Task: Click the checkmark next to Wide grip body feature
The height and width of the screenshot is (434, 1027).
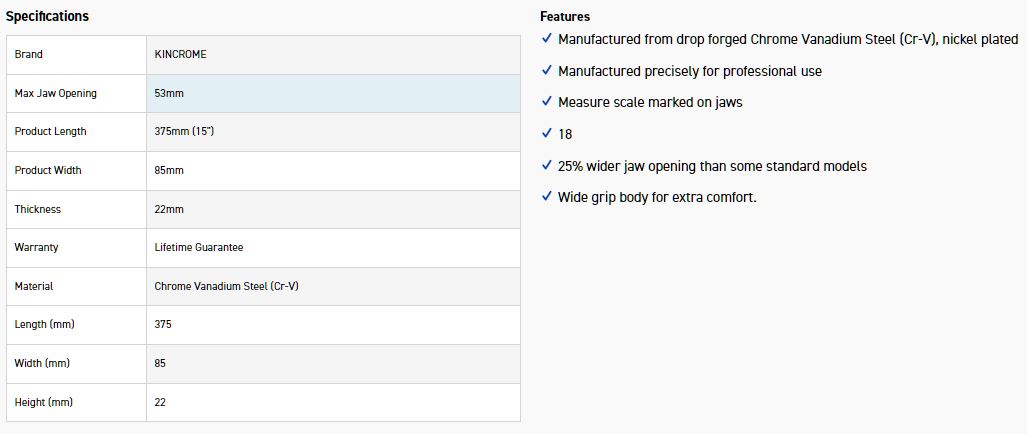Action: pyautogui.click(x=546, y=197)
